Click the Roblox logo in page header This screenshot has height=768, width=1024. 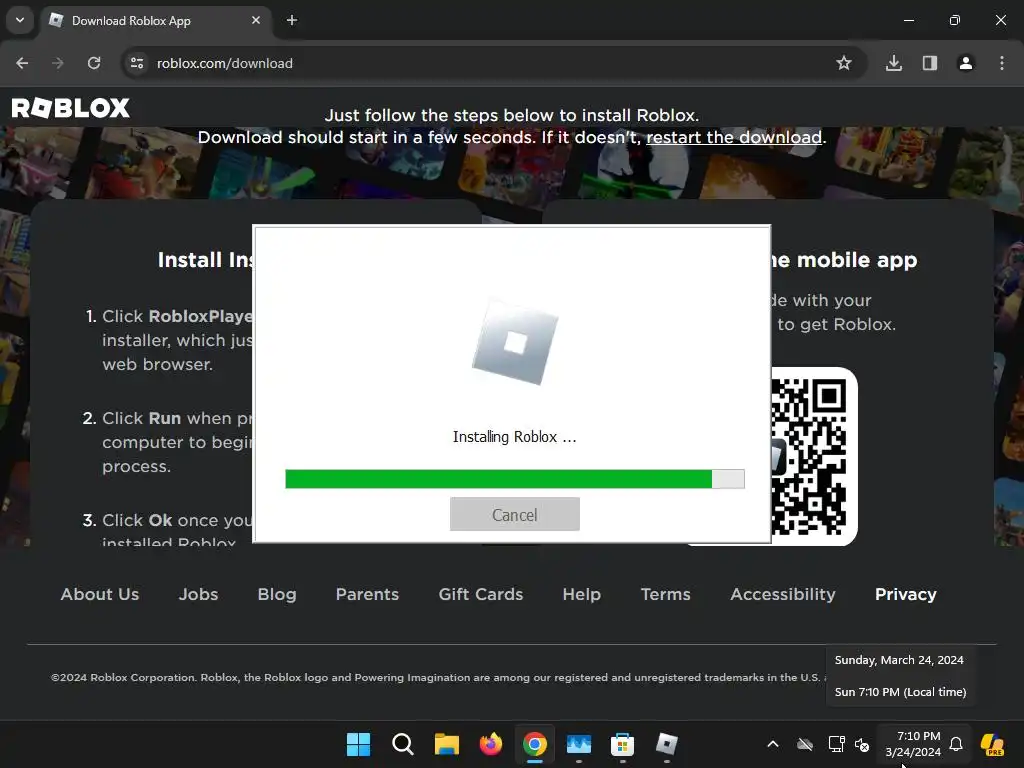click(x=71, y=108)
